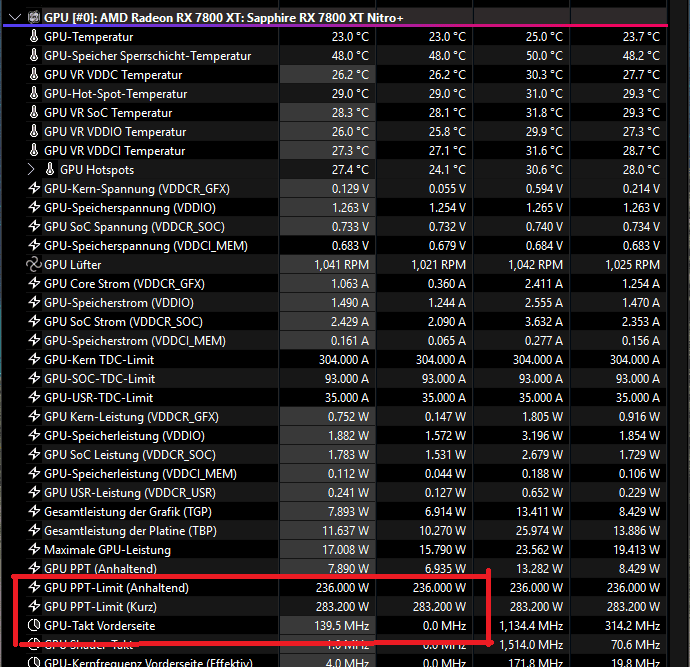
Task: Click lightning icon of Gesamtleistung der Platine (TBP)
Action: [34, 530]
